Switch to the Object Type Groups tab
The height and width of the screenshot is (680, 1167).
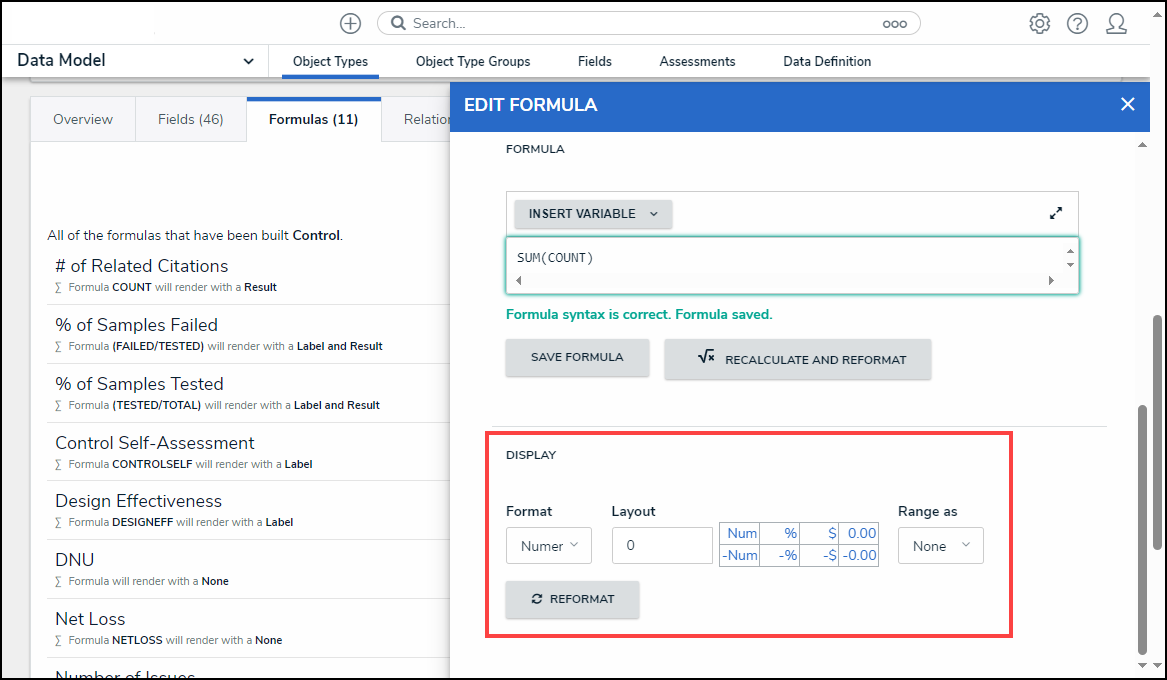(x=473, y=62)
